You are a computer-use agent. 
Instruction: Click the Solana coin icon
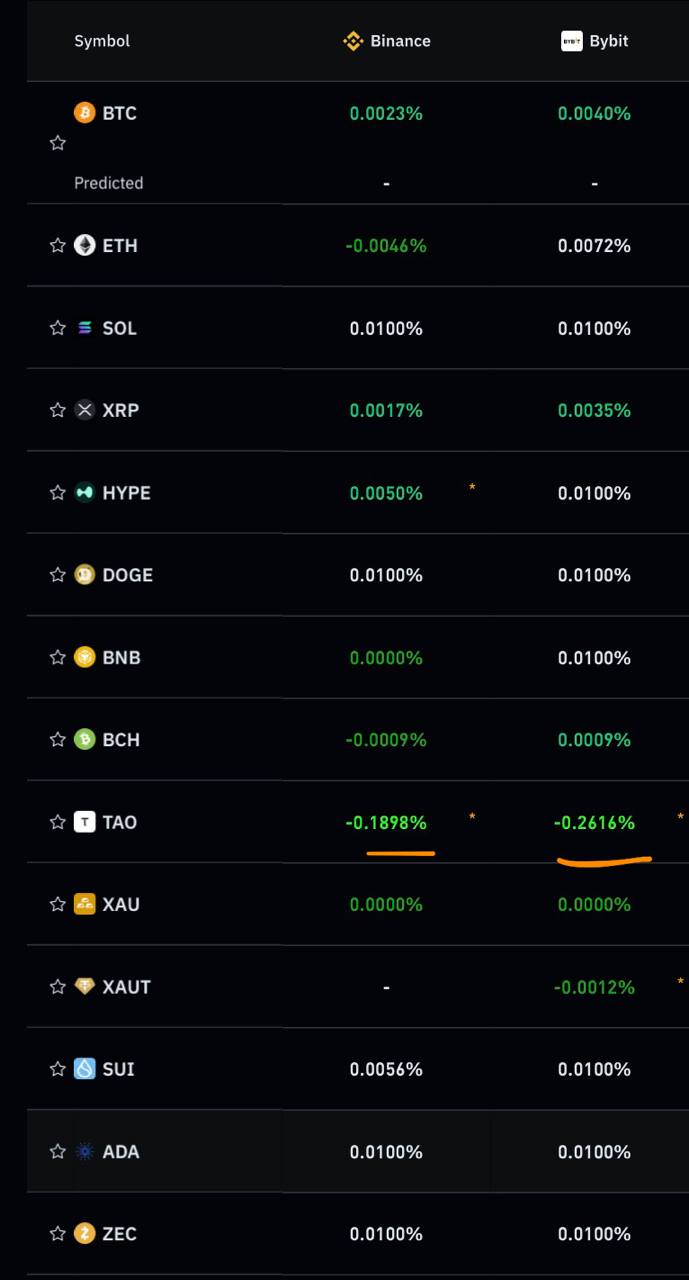click(x=85, y=328)
